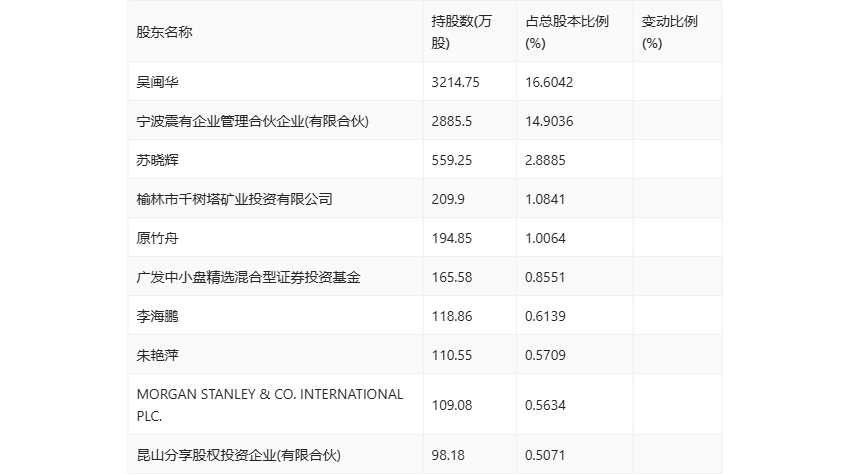Select the 股东名称 column header
Image resolution: width=850 pixels, height=474 pixels.
164,32
